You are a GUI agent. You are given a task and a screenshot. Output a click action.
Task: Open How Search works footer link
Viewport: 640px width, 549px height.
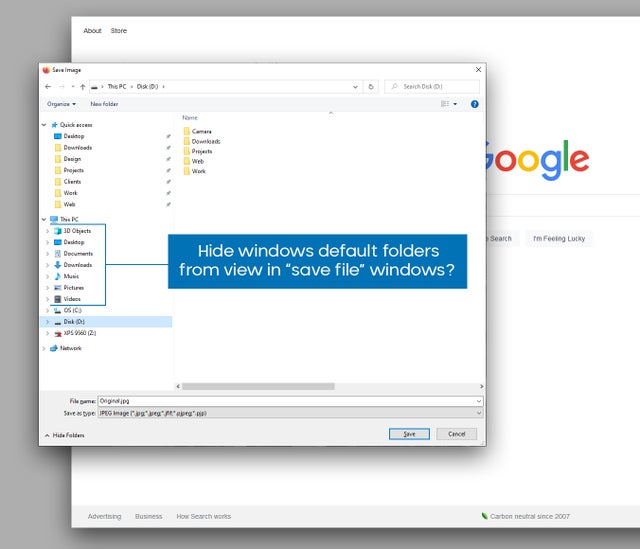click(204, 516)
